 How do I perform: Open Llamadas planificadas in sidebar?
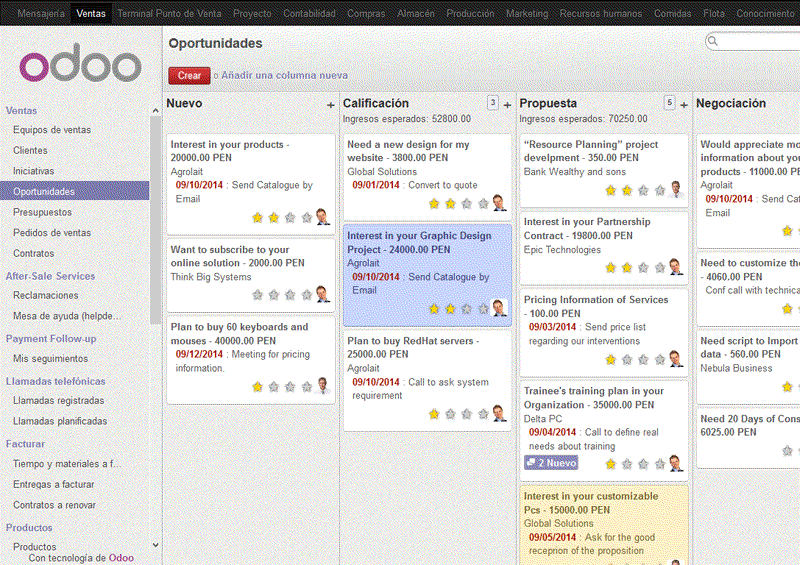(60, 421)
